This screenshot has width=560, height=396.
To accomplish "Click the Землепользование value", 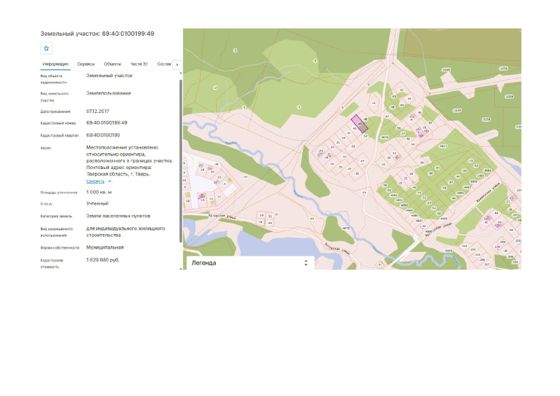I will 109,93.
